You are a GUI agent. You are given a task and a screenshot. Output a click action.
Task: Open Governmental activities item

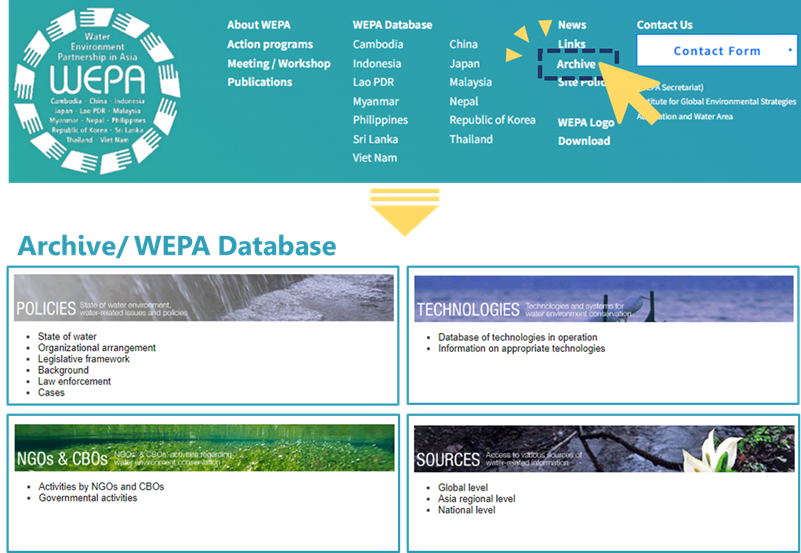pyautogui.click(x=88, y=498)
